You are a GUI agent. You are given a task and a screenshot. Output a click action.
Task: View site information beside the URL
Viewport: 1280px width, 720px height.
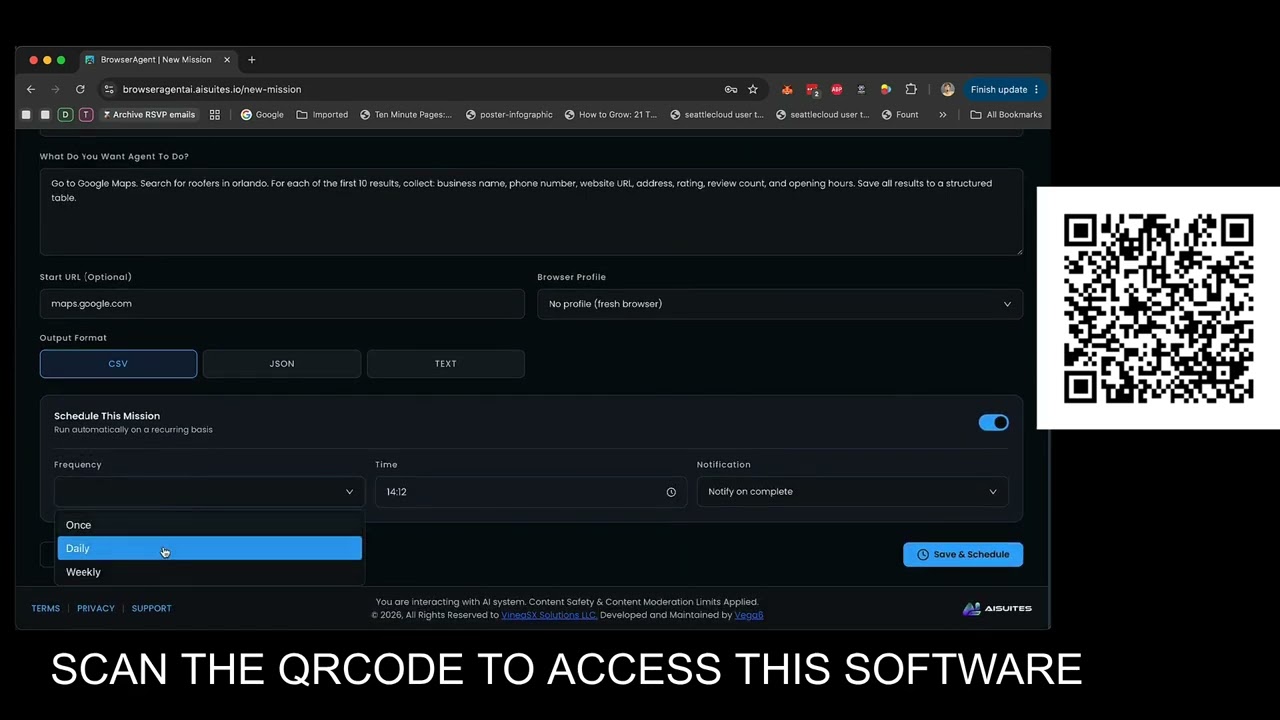[108, 89]
